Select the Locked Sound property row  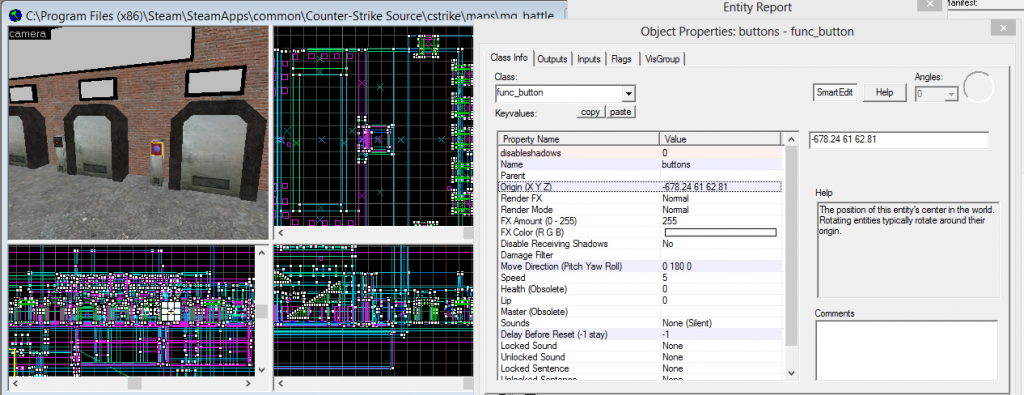639,345
